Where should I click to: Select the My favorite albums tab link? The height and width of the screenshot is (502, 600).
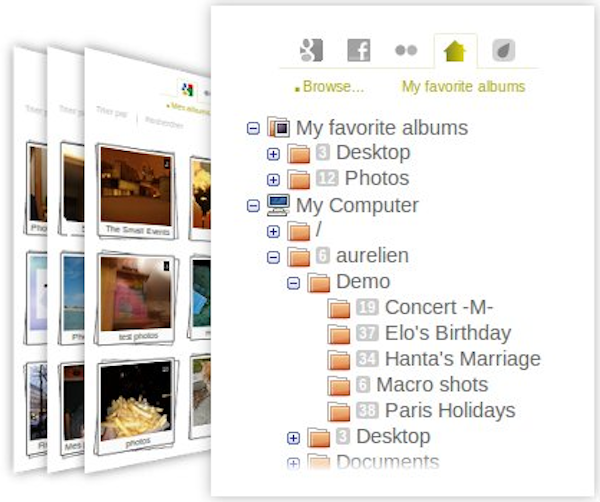coord(463,87)
